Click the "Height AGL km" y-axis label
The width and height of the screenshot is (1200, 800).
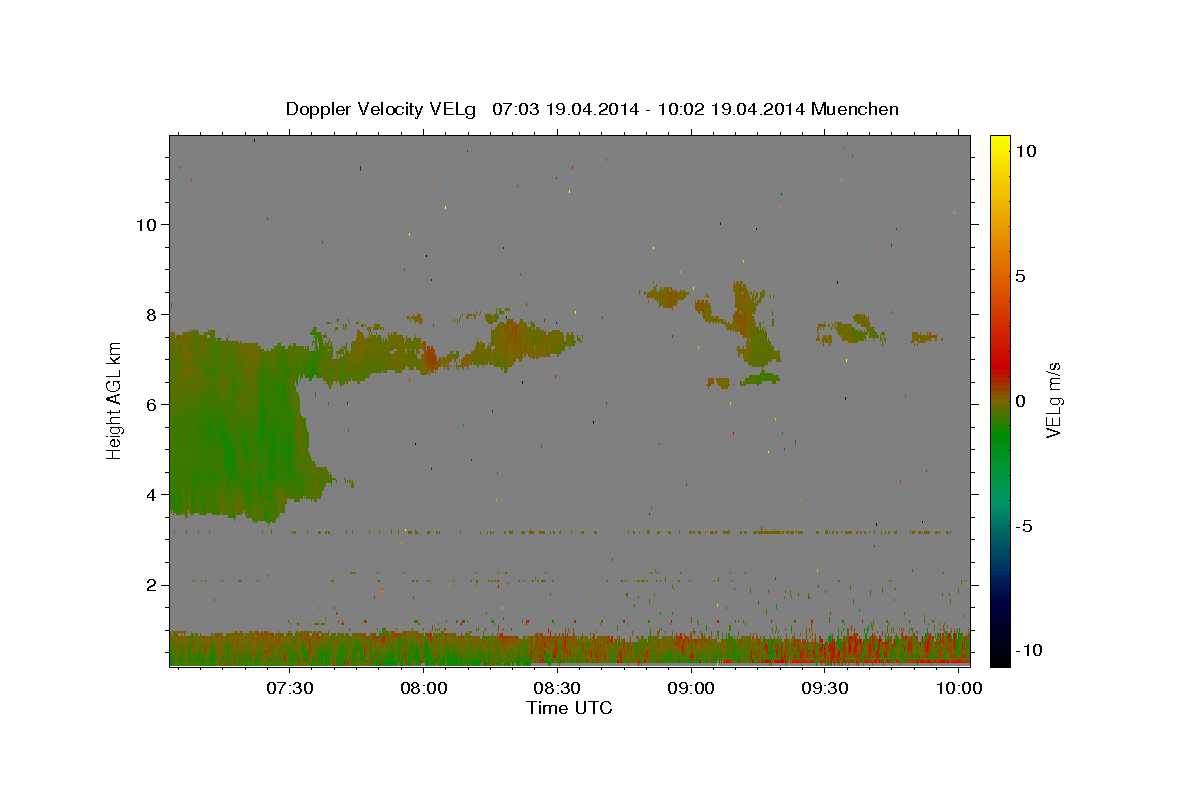coord(115,399)
